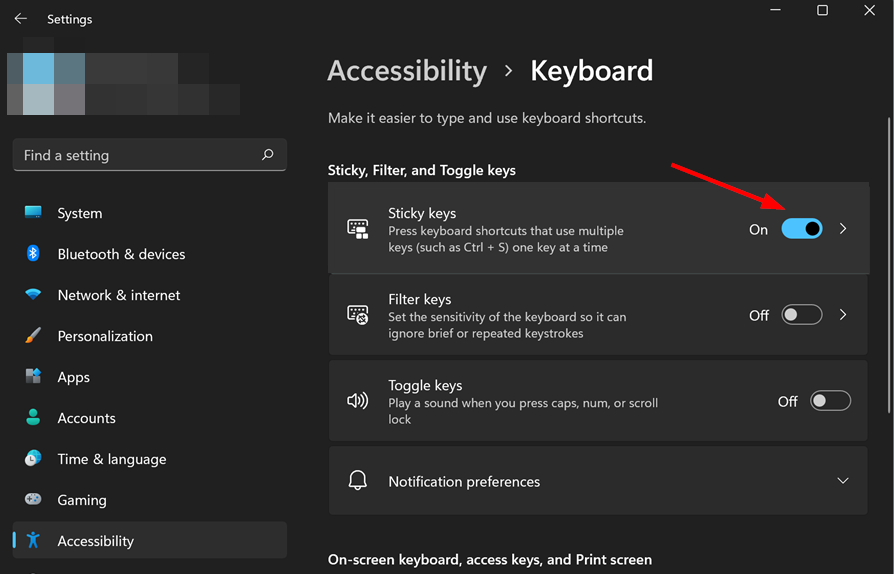Click the Time & language clock icon
The height and width of the screenshot is (574, 894).
(33, 458)
